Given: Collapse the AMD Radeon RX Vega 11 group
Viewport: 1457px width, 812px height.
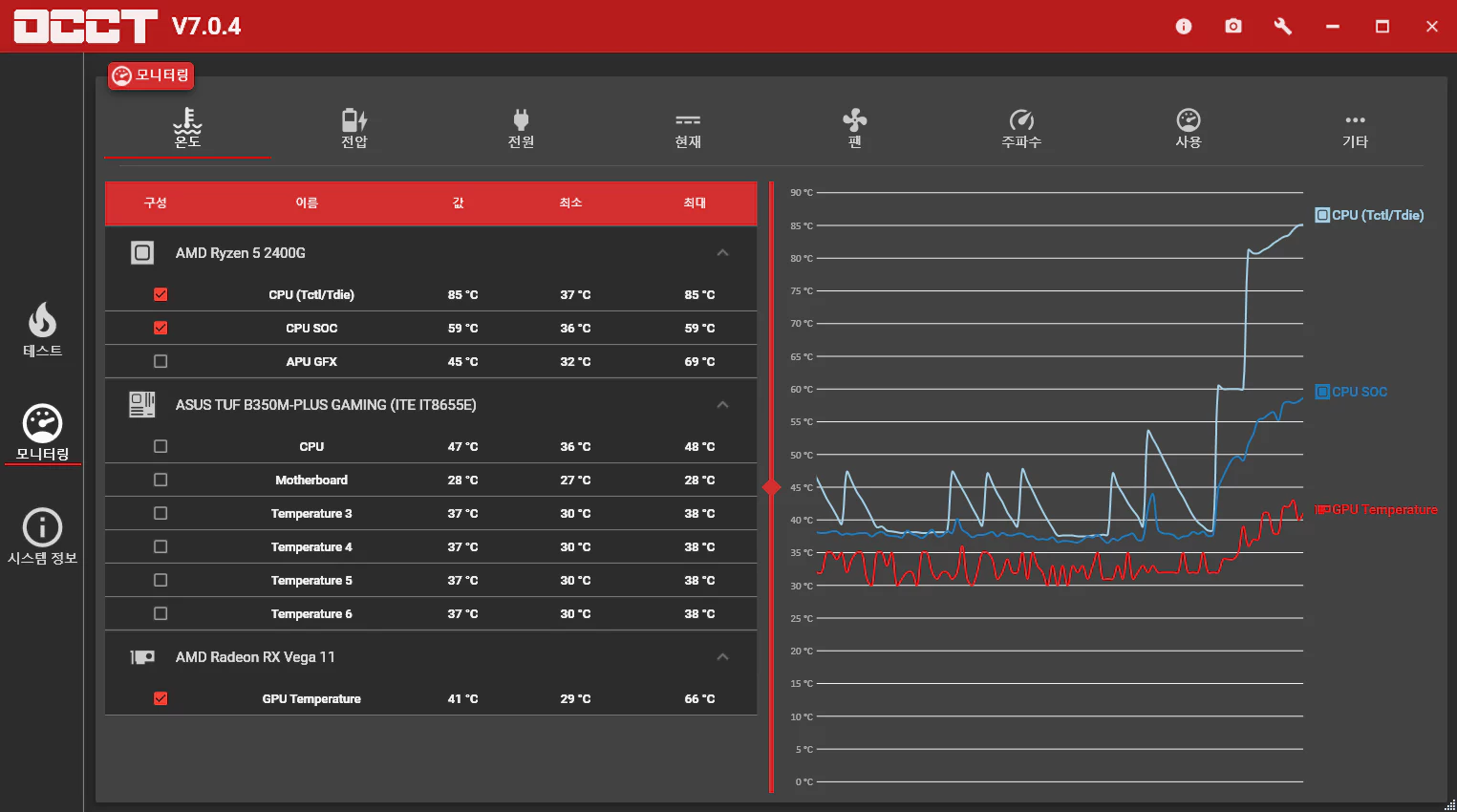Looking at the screenshot, I should [x=722, y=657].
